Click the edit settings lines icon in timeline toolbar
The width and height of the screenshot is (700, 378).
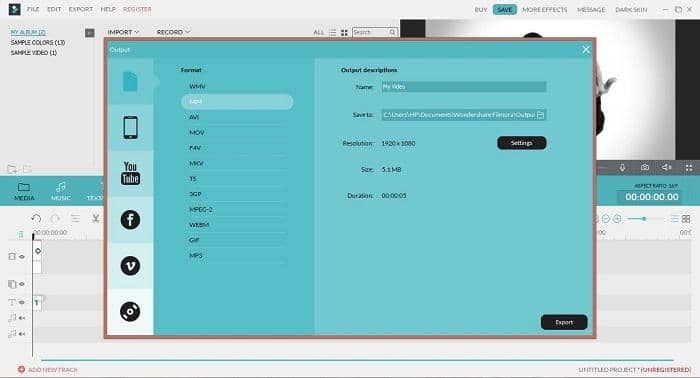coord(75,218)
